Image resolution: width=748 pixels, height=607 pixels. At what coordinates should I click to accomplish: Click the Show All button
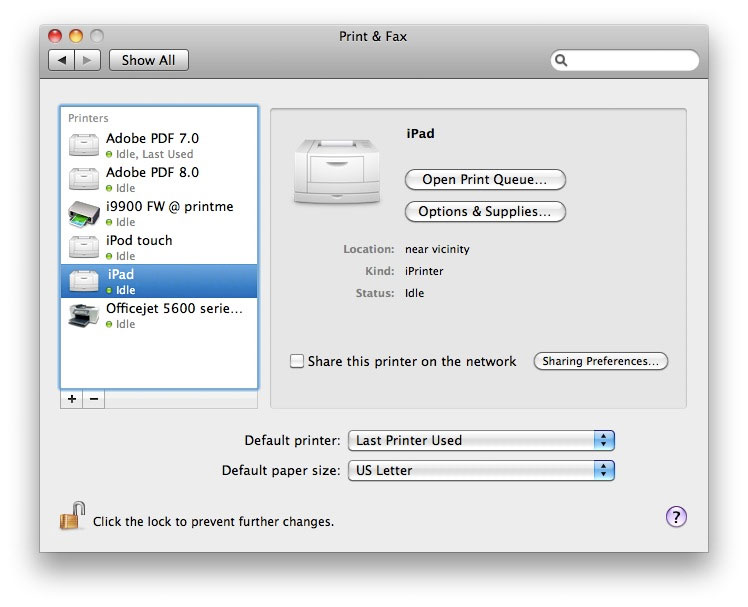(x=148, y=60)
